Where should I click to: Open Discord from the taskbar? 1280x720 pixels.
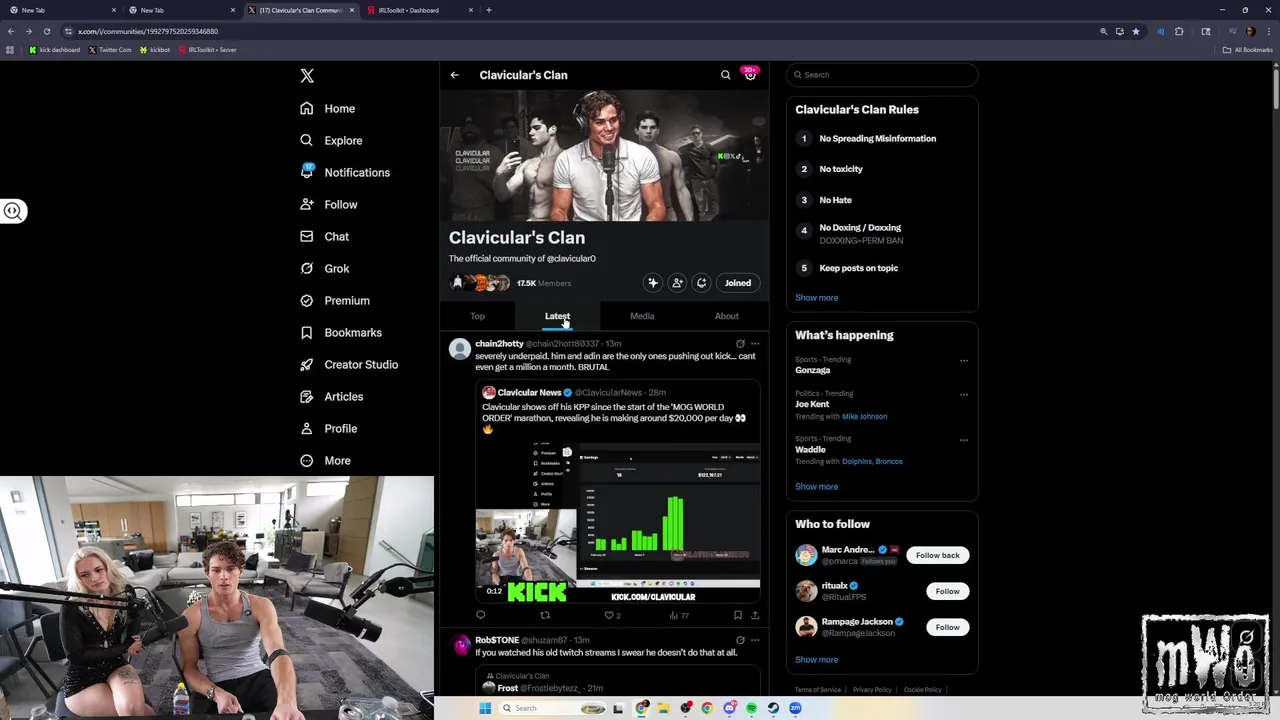tap(730, 708)
